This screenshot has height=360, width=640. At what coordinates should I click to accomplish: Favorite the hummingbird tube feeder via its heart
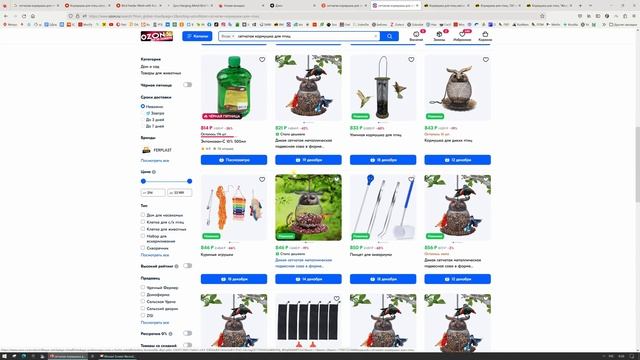coord(411,60)
